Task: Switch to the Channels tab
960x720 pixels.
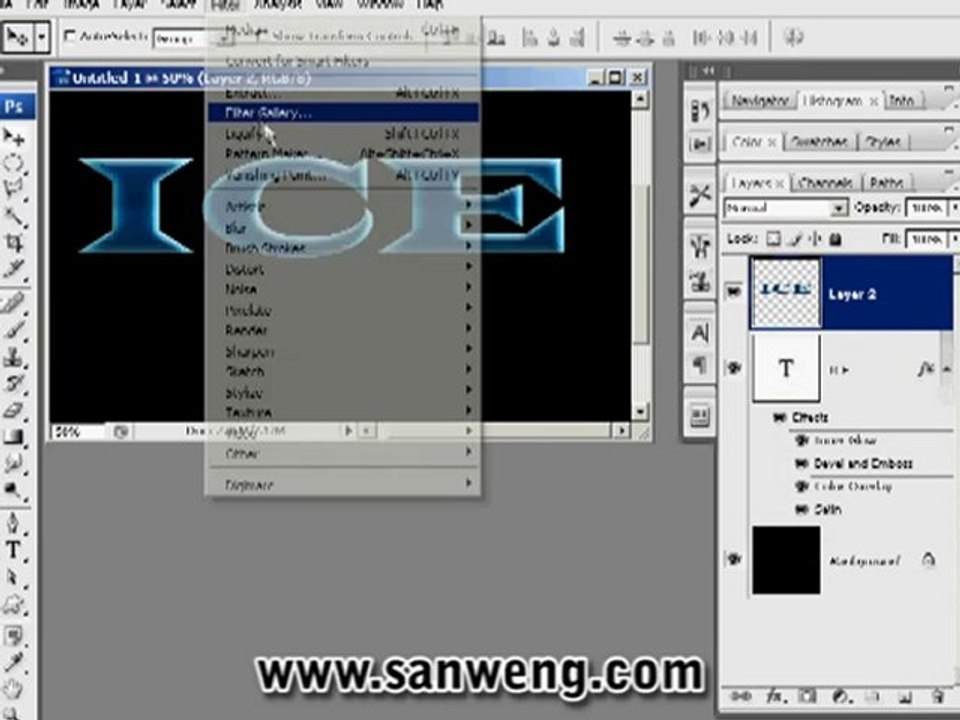Action: tap(825, 182)
